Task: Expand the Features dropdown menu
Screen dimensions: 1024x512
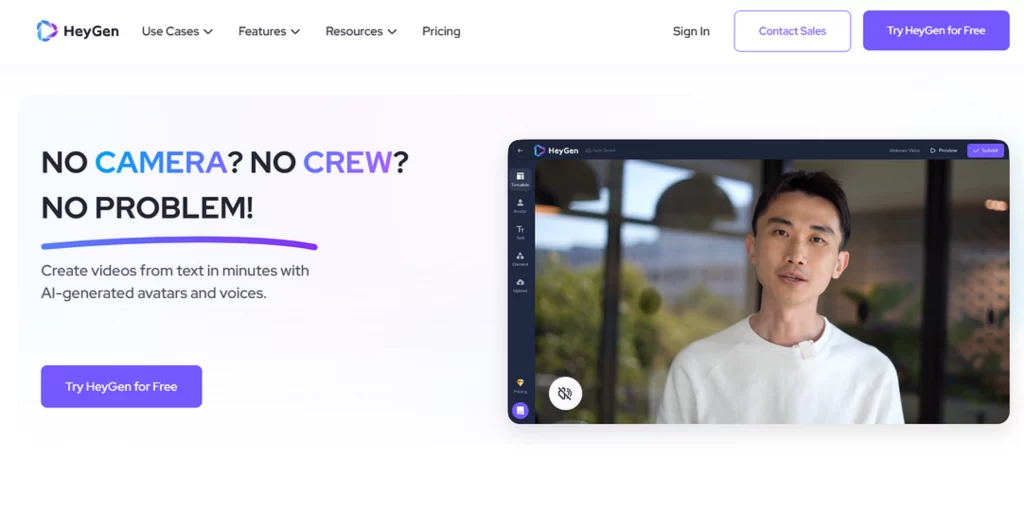Action: coord(269,31)
